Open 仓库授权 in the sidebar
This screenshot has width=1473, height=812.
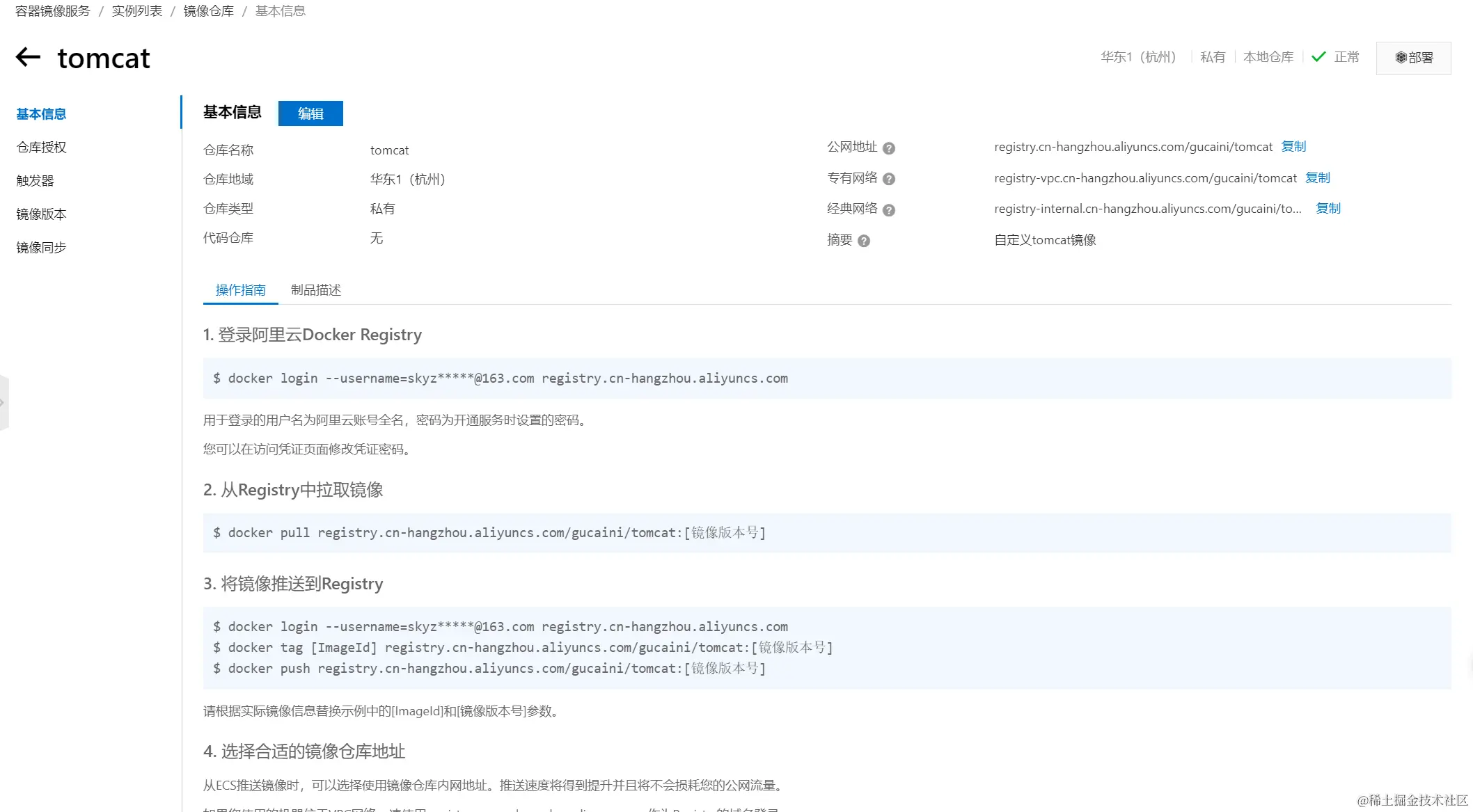click(41, 148)
